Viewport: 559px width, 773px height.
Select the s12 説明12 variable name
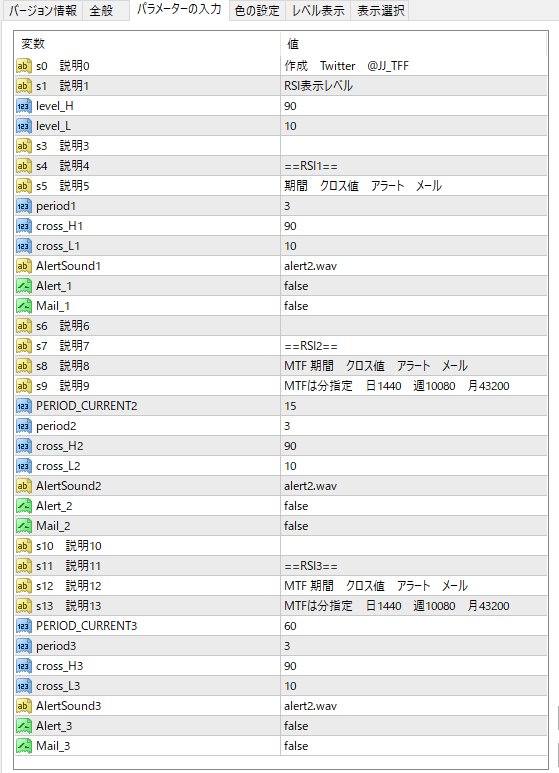coord(69,586)
